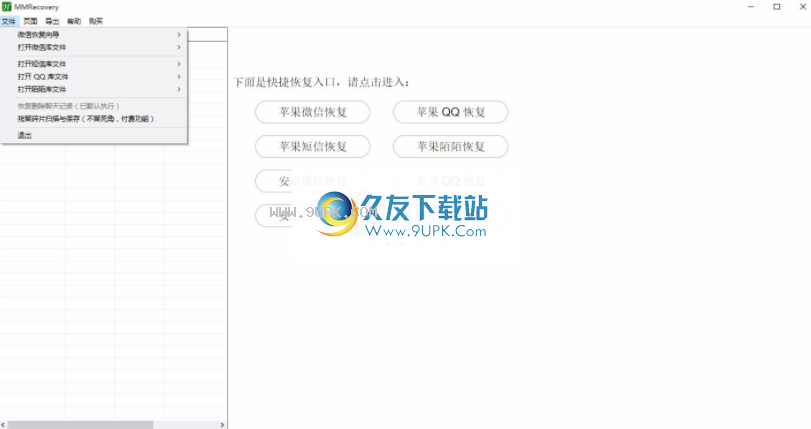Click the left scroll arrow of the horizontal scrollbar
Viewport: 811px width, 429px height.
tap(4, 425)
